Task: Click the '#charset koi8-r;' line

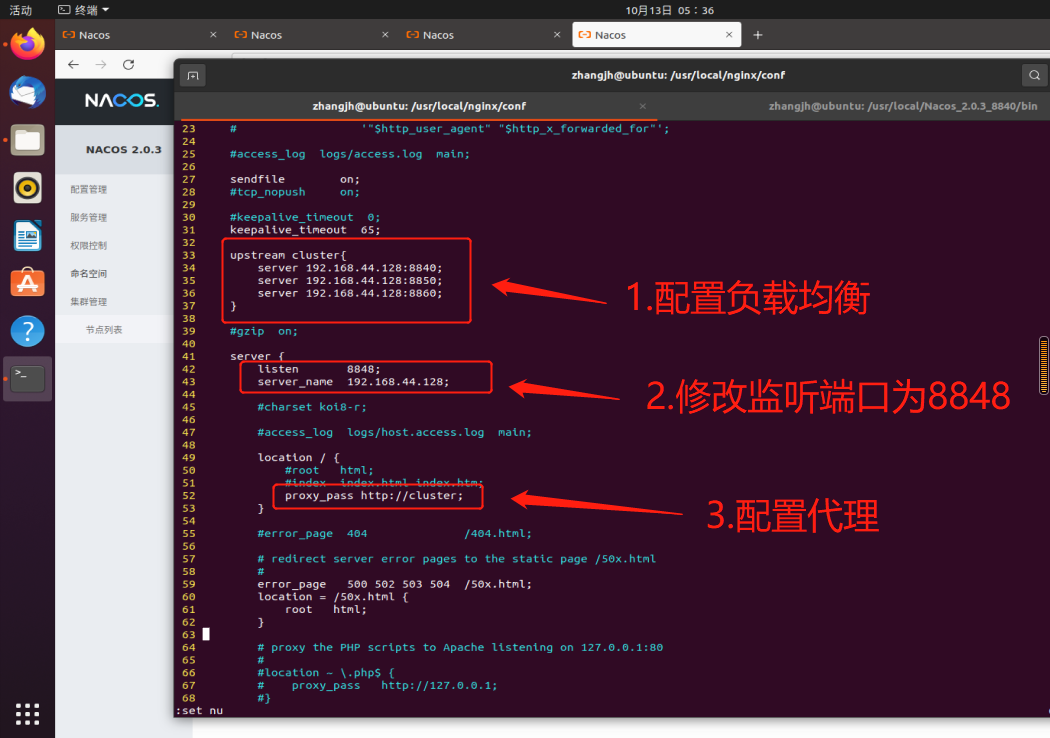Action: pyautogui.click(x=311, y=407)
